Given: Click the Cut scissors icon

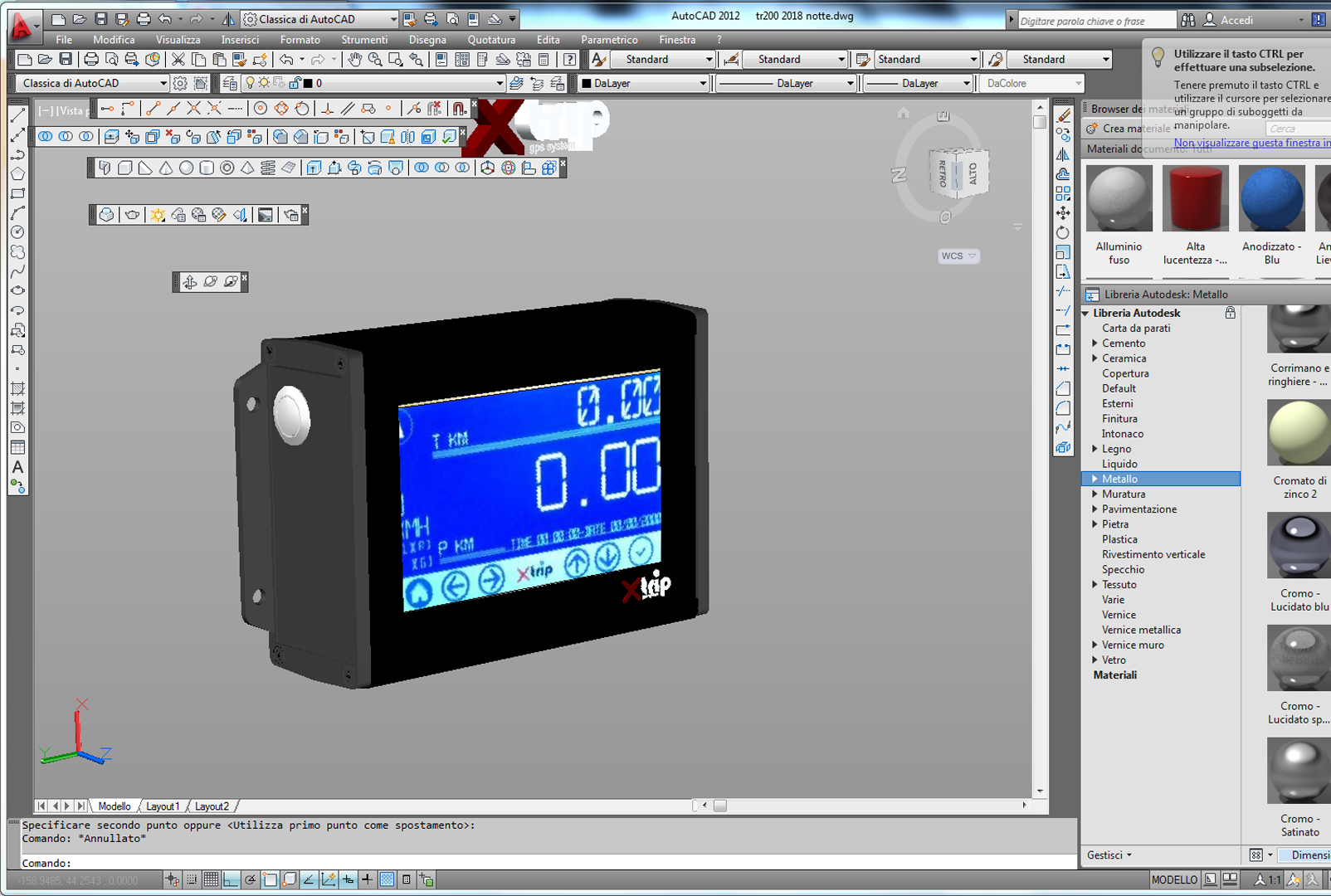Looking at the screenshot, I should click(x=178, y=59).
